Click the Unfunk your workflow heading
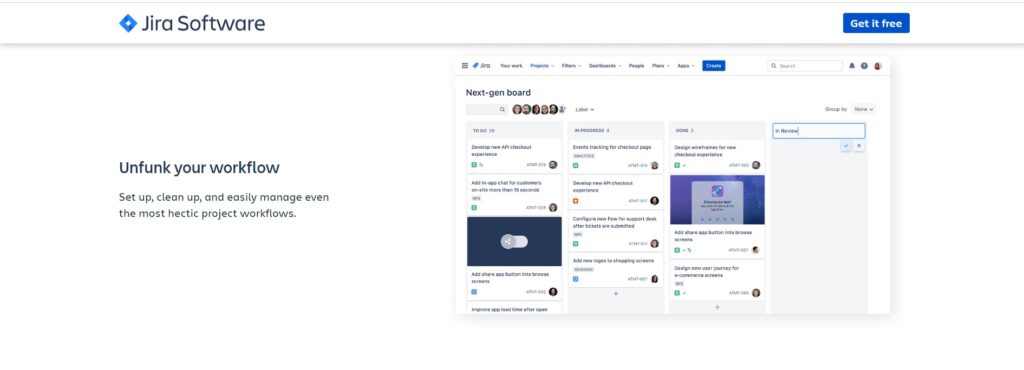 199,168
